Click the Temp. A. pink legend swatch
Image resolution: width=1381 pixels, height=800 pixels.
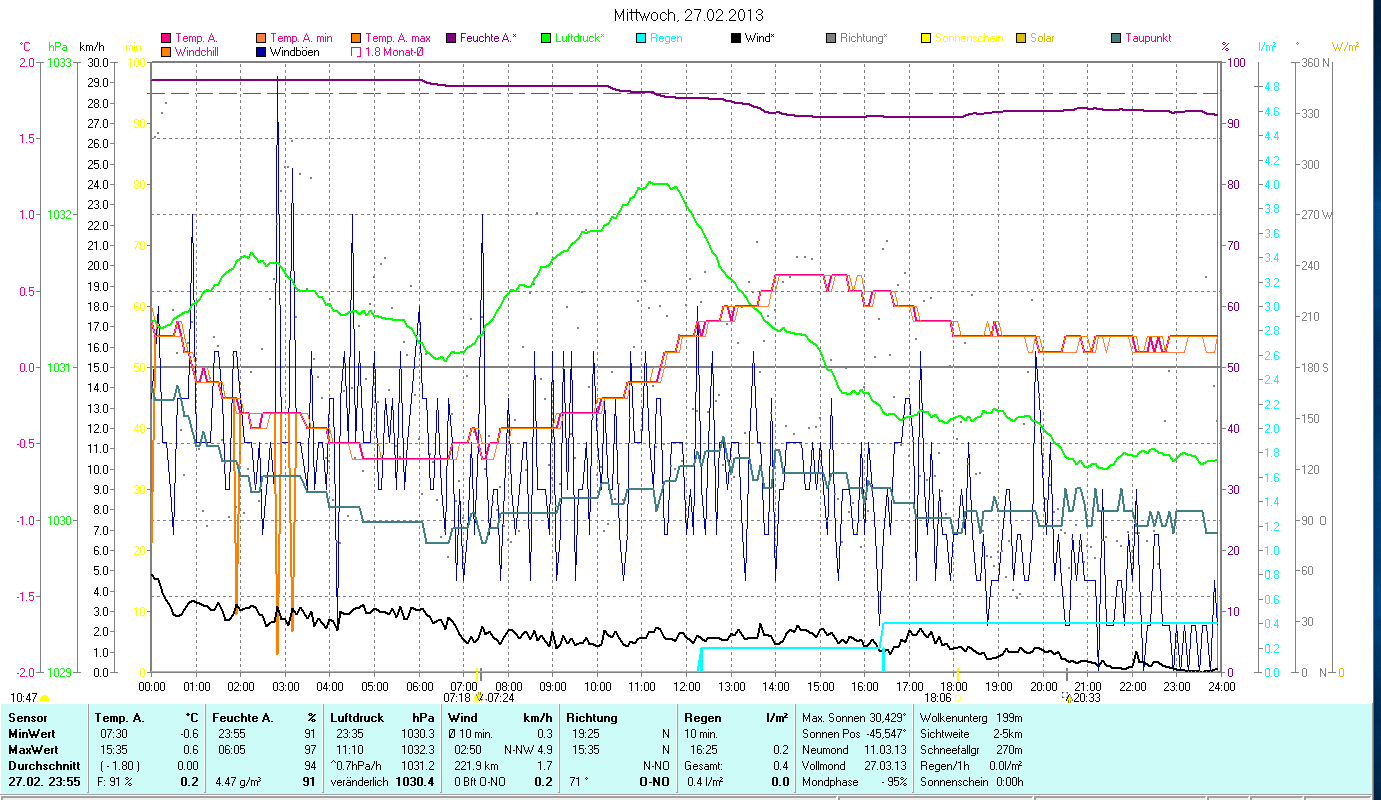[x=166, y=38]
